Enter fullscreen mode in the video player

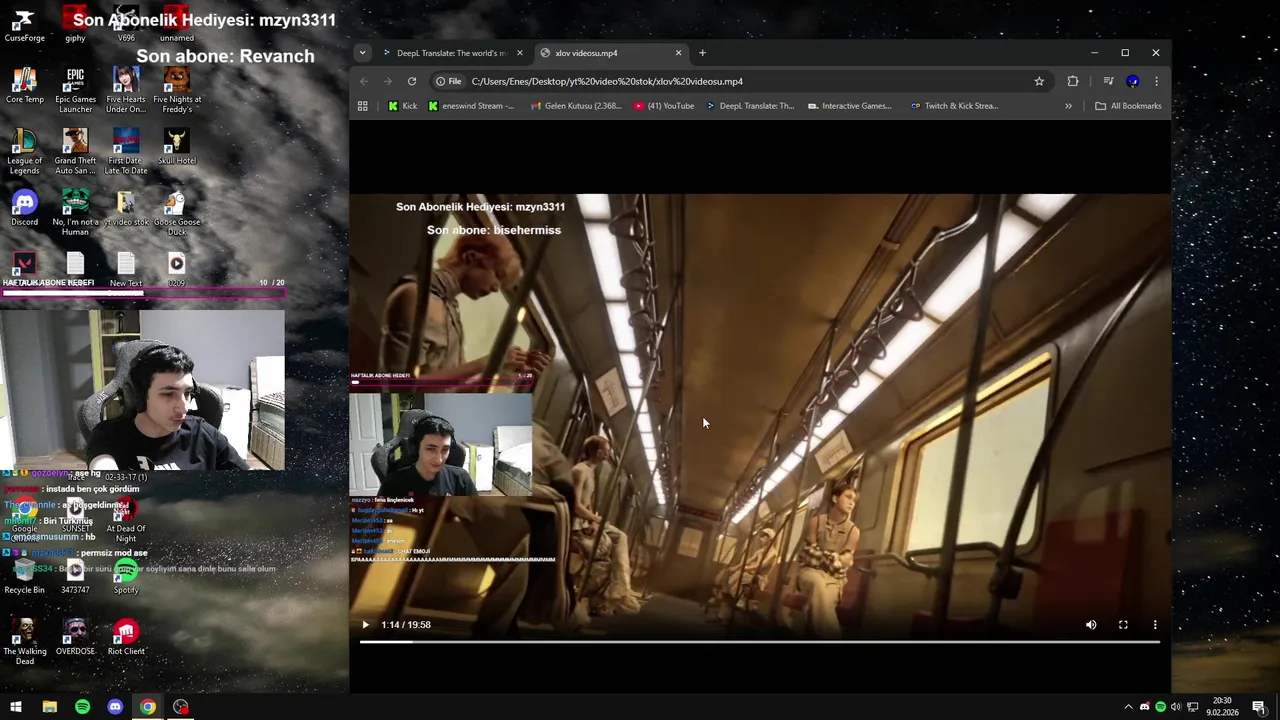[x=1123, y=625]
